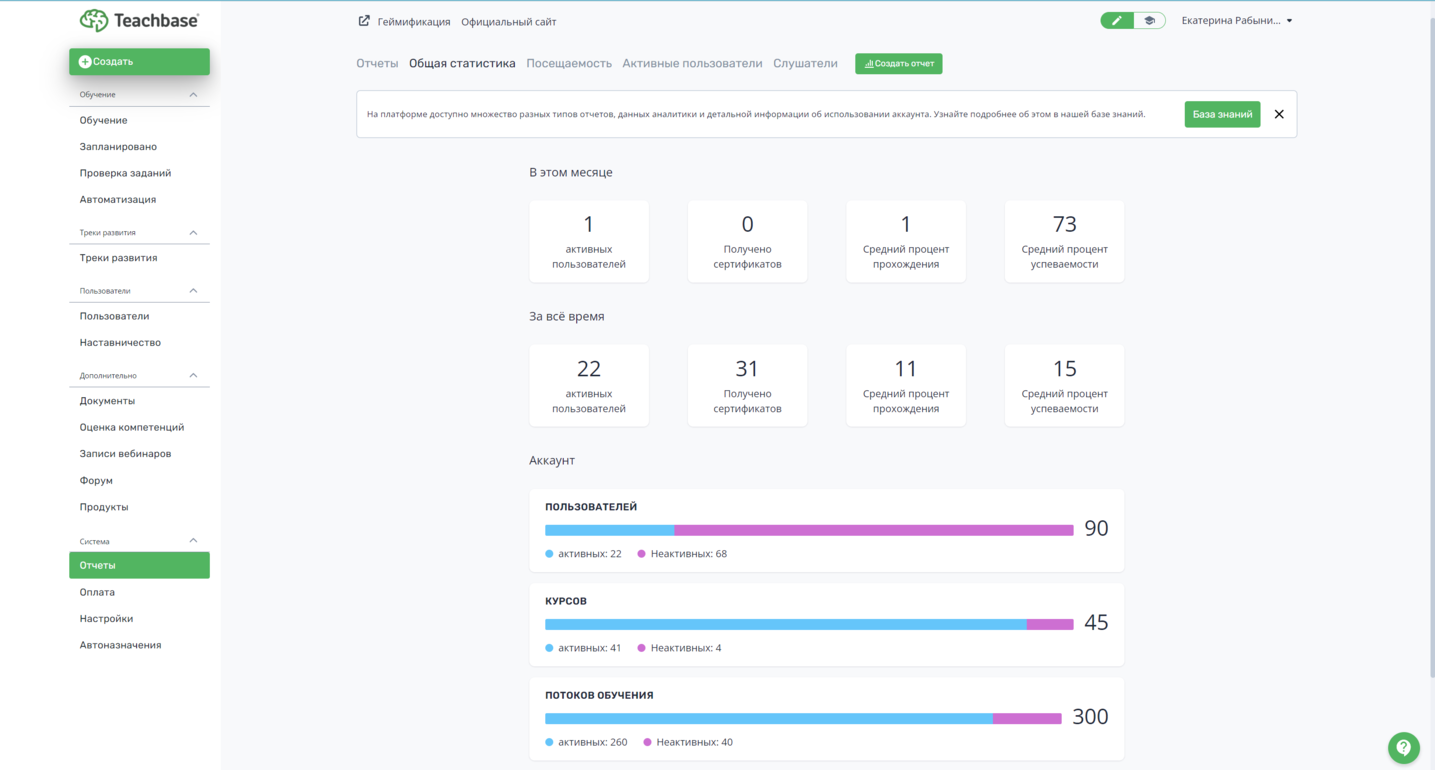1435x770 pixels.
Task: Select Отчеты in the sidebar
Action: point(139,565)
